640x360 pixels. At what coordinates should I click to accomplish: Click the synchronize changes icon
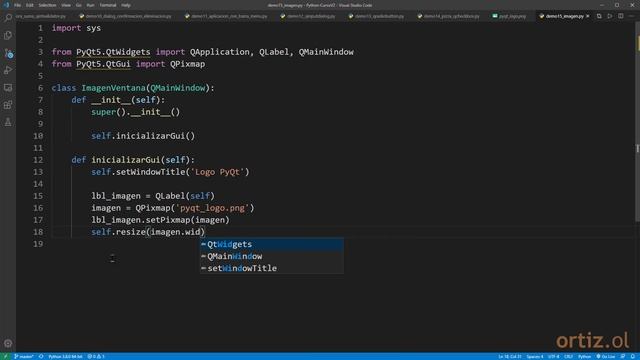tap(41, 356)
